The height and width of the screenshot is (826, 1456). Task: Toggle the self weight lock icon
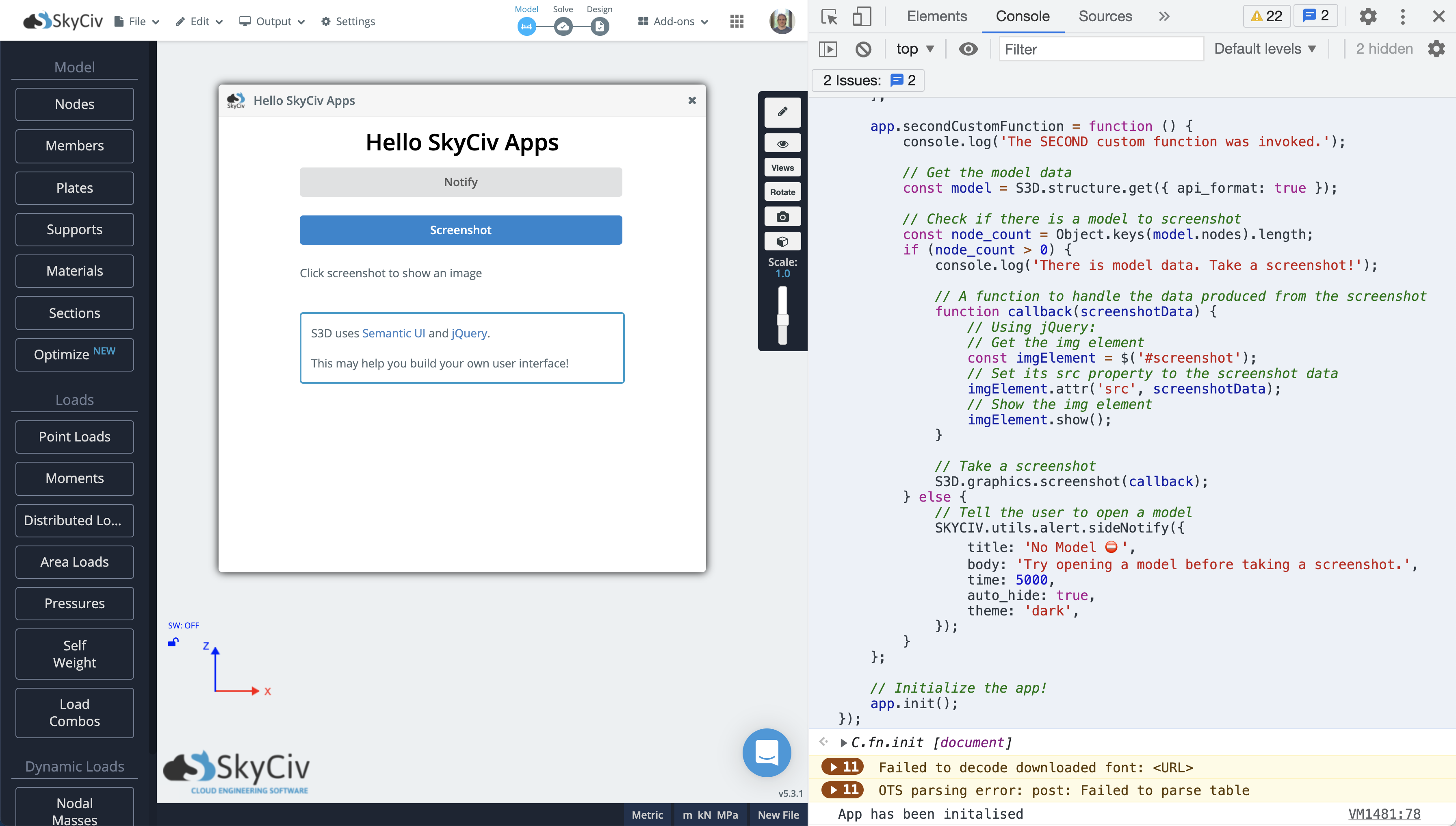click(x=173, y=642)
